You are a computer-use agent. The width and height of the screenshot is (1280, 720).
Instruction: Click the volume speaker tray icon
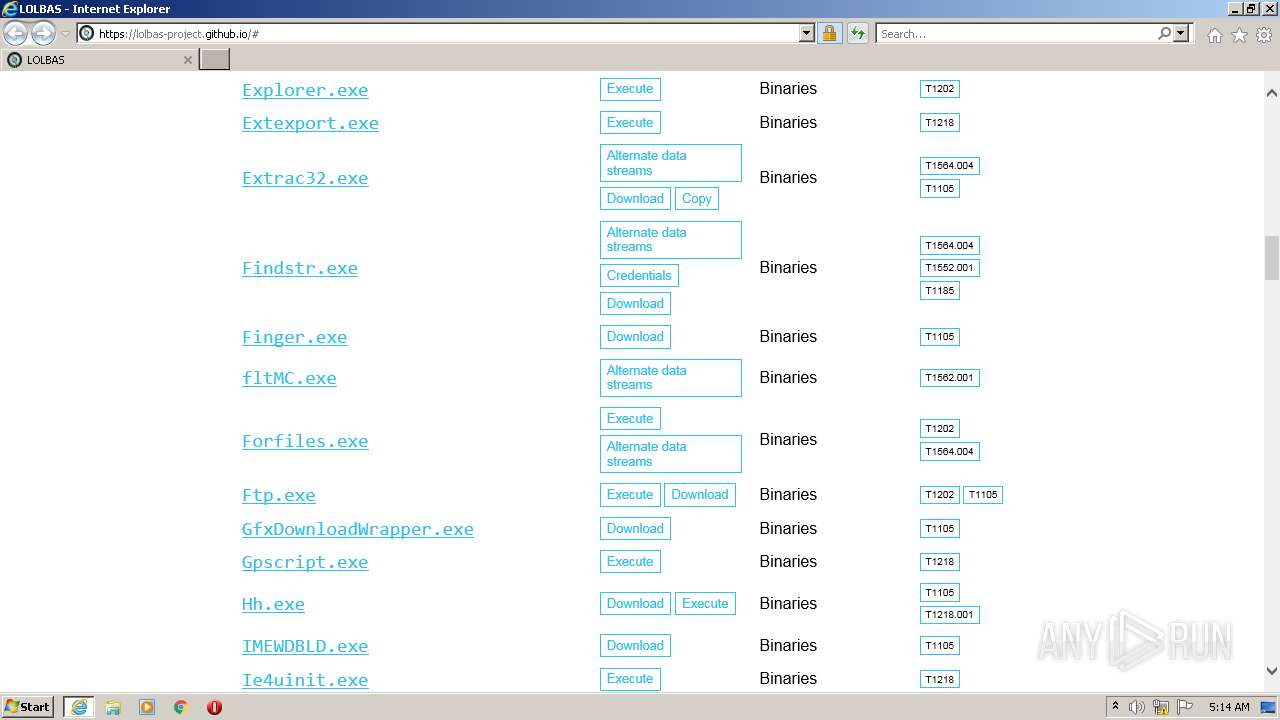(x=1137, y=707)
